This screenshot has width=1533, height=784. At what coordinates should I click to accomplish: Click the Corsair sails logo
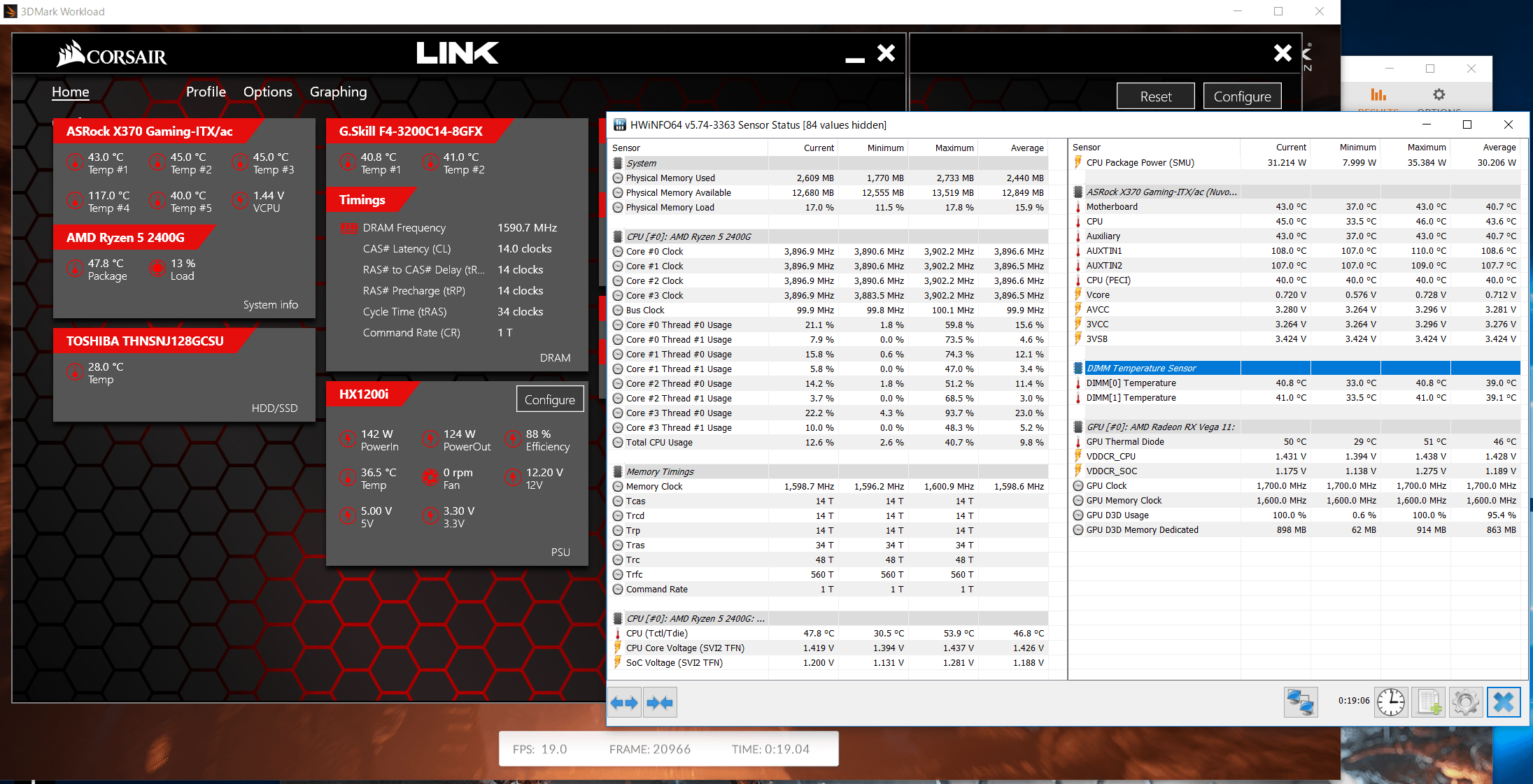tap(71, 53)
